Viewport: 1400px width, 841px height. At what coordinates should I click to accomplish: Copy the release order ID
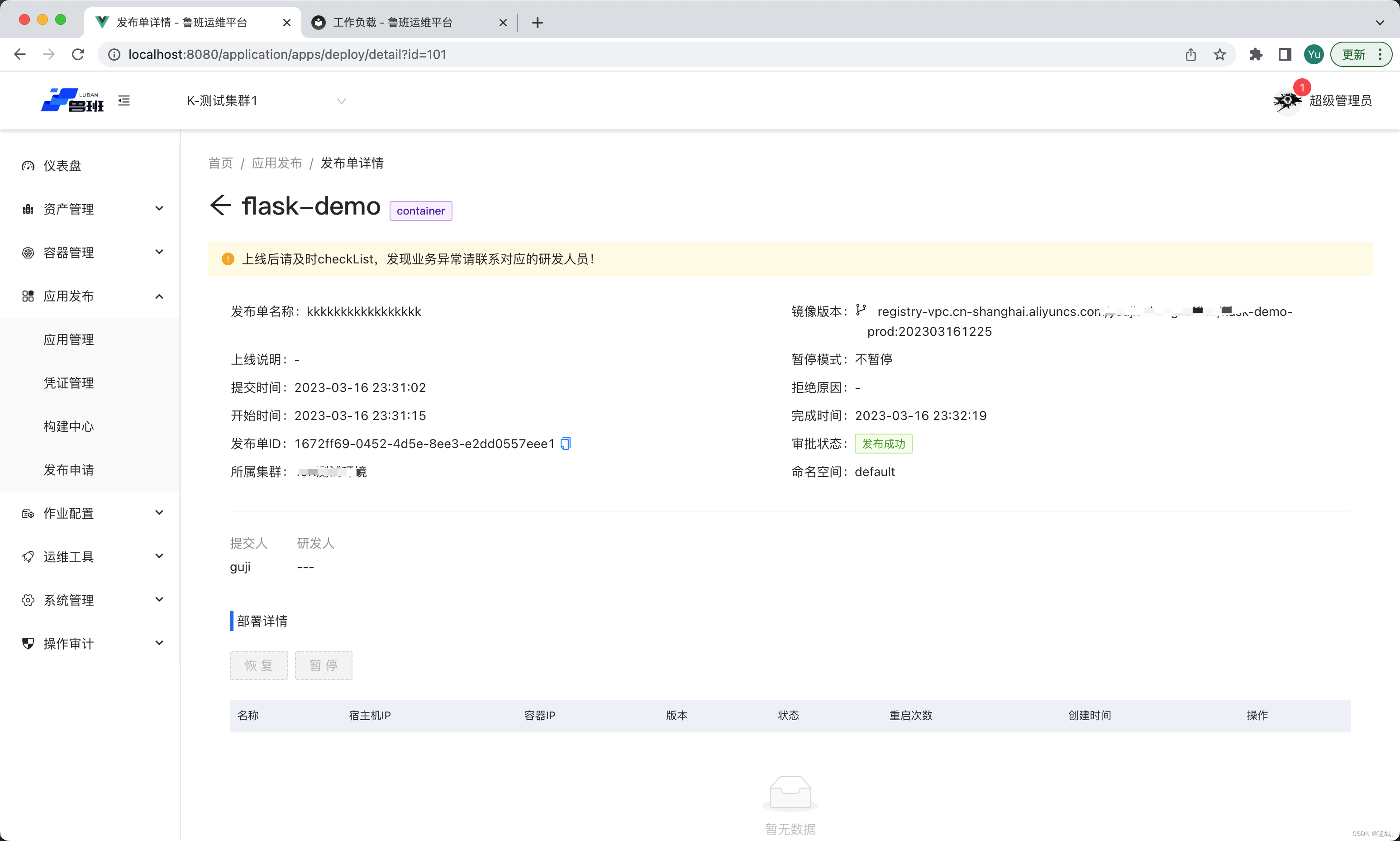(x=565, y=444)
